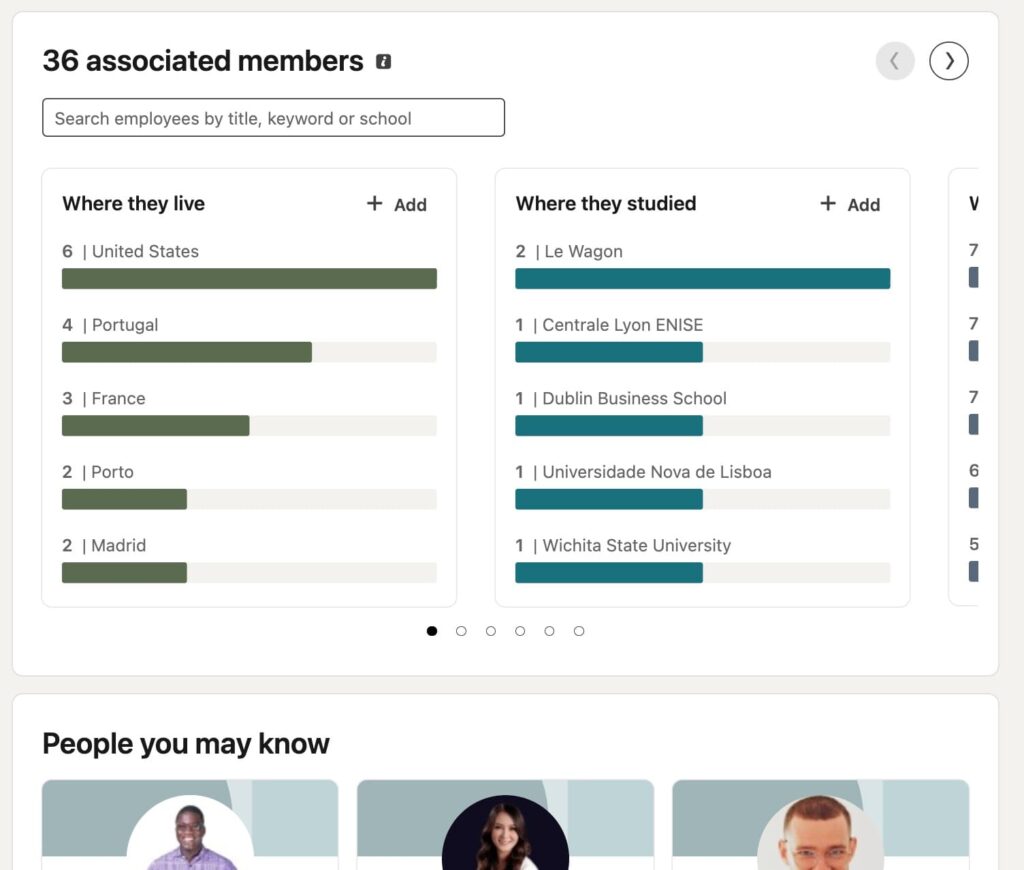Select the second carousel page dot

pyautogui.click(x=461, y=631)
